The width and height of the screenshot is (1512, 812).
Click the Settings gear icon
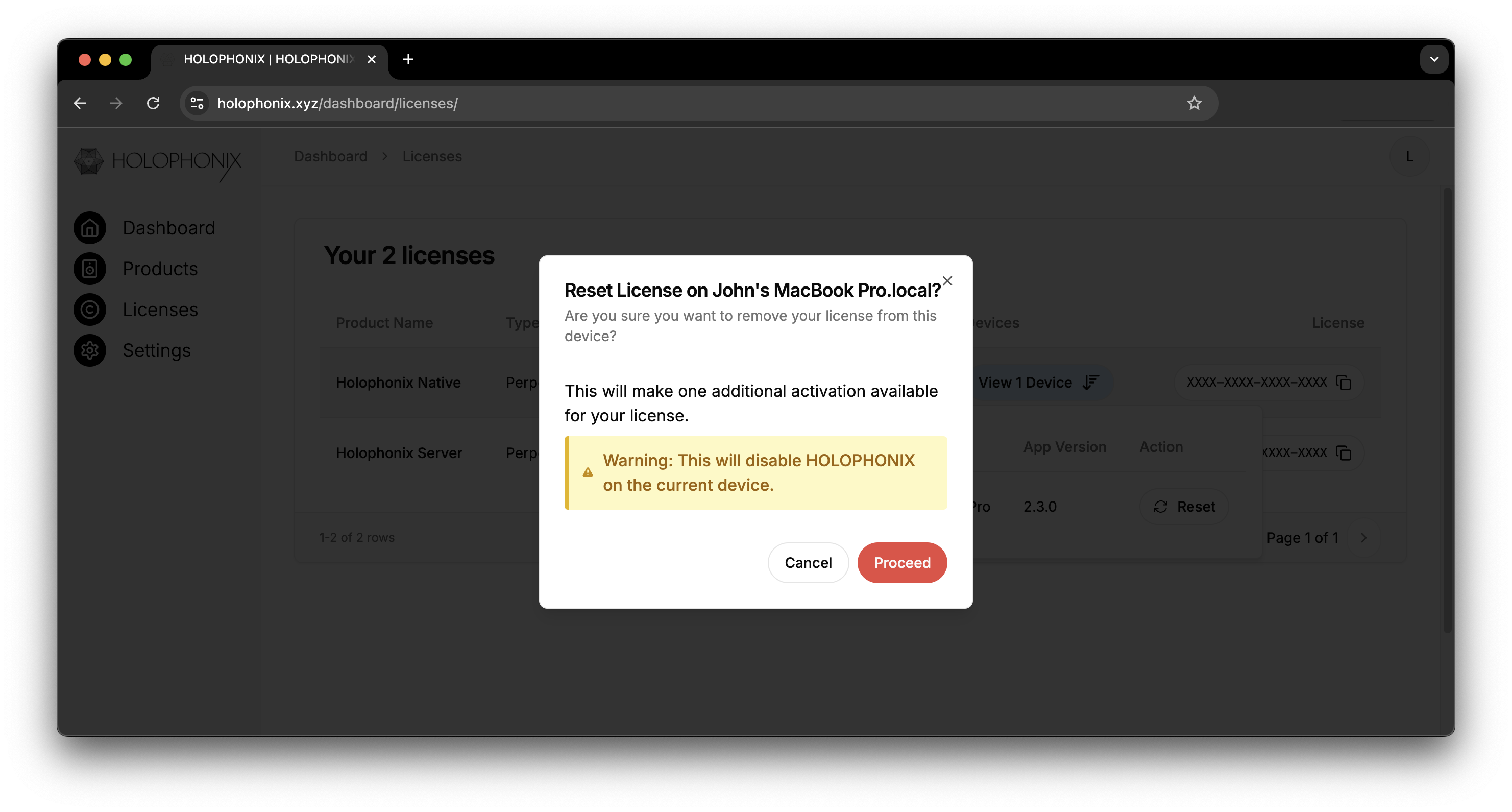pos(90,350)
